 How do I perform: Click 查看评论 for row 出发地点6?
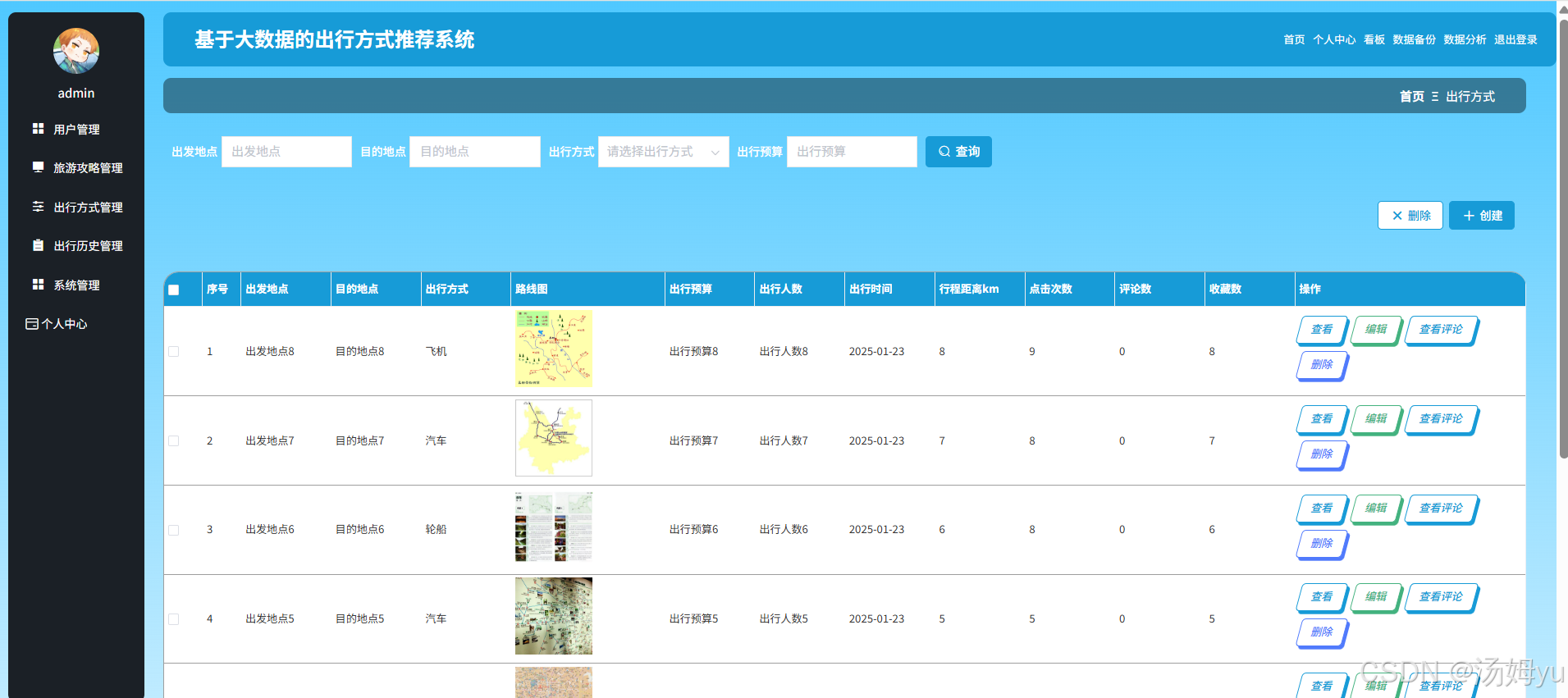coord(1441,509)
